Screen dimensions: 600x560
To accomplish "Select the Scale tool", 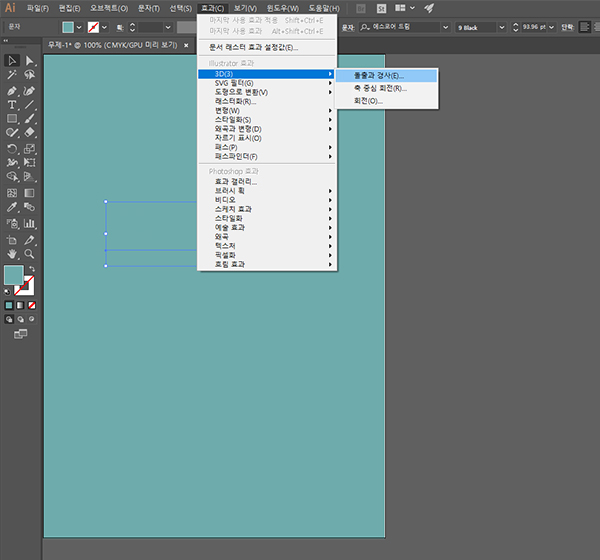I will (29, 149).
